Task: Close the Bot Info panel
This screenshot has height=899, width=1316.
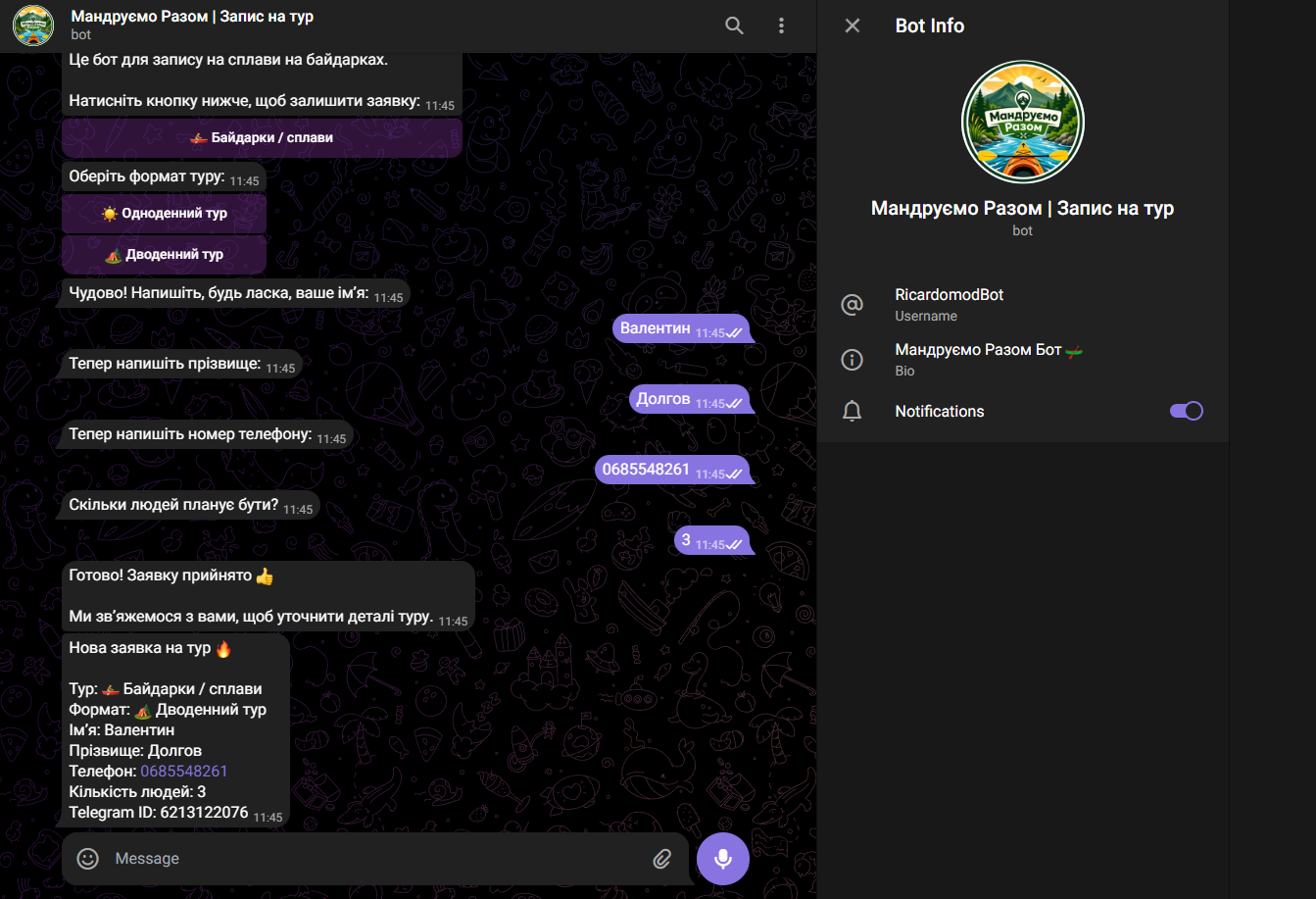Action: click(853, 25)
